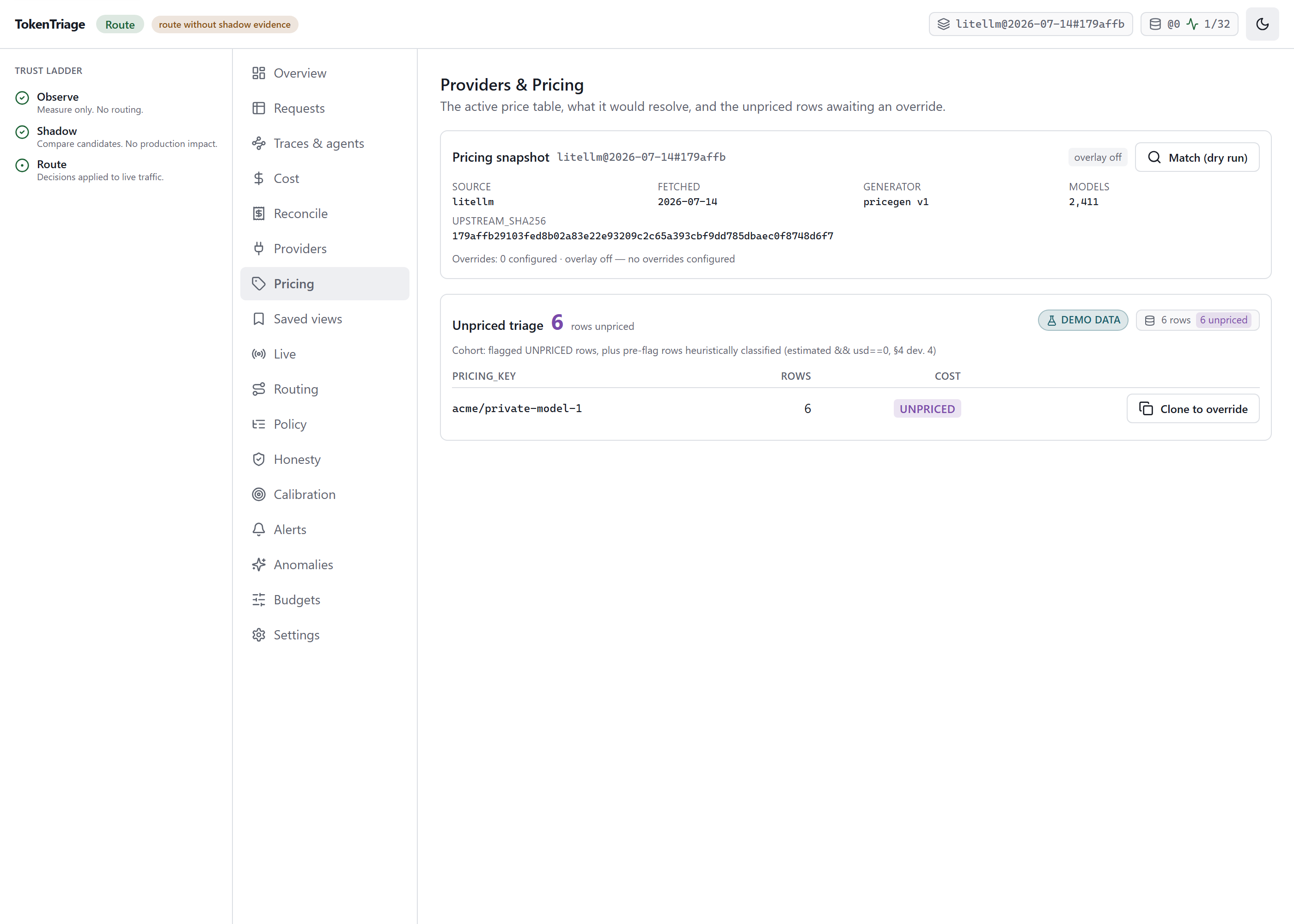Viewport: 1294px width, 924px height.
Task: Click the layers icon in snapshot chip
Action: coord(943,24)
